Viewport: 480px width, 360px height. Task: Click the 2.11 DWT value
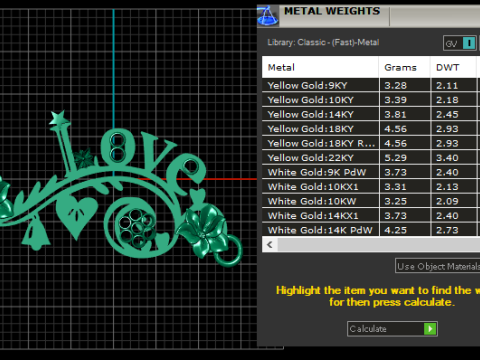(x=447, y=86)
